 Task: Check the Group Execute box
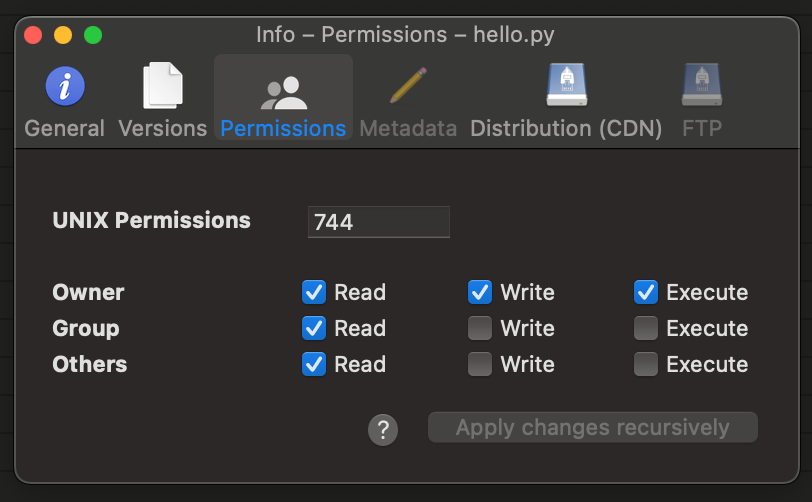[x=646, y=328]
